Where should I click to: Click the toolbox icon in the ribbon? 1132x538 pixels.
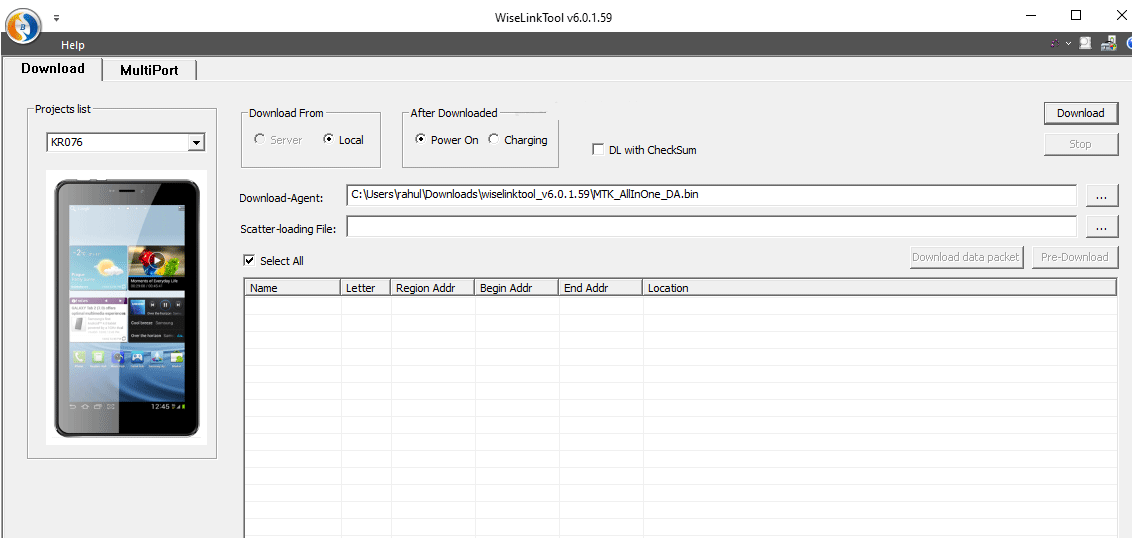pyautogui.click(x=1108, y=44)
